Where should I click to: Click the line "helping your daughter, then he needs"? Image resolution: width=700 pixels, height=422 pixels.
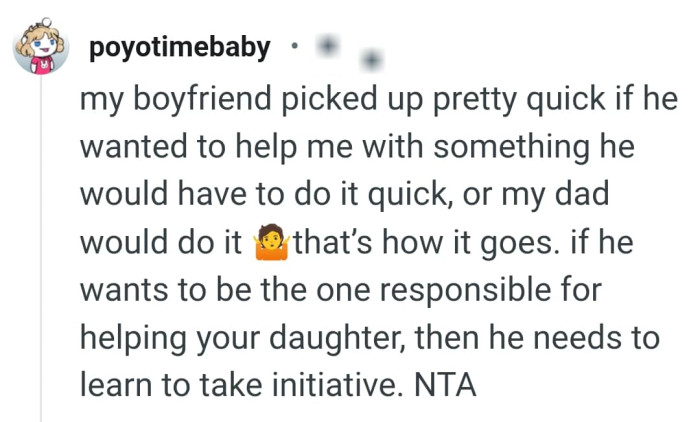point(370,337)
